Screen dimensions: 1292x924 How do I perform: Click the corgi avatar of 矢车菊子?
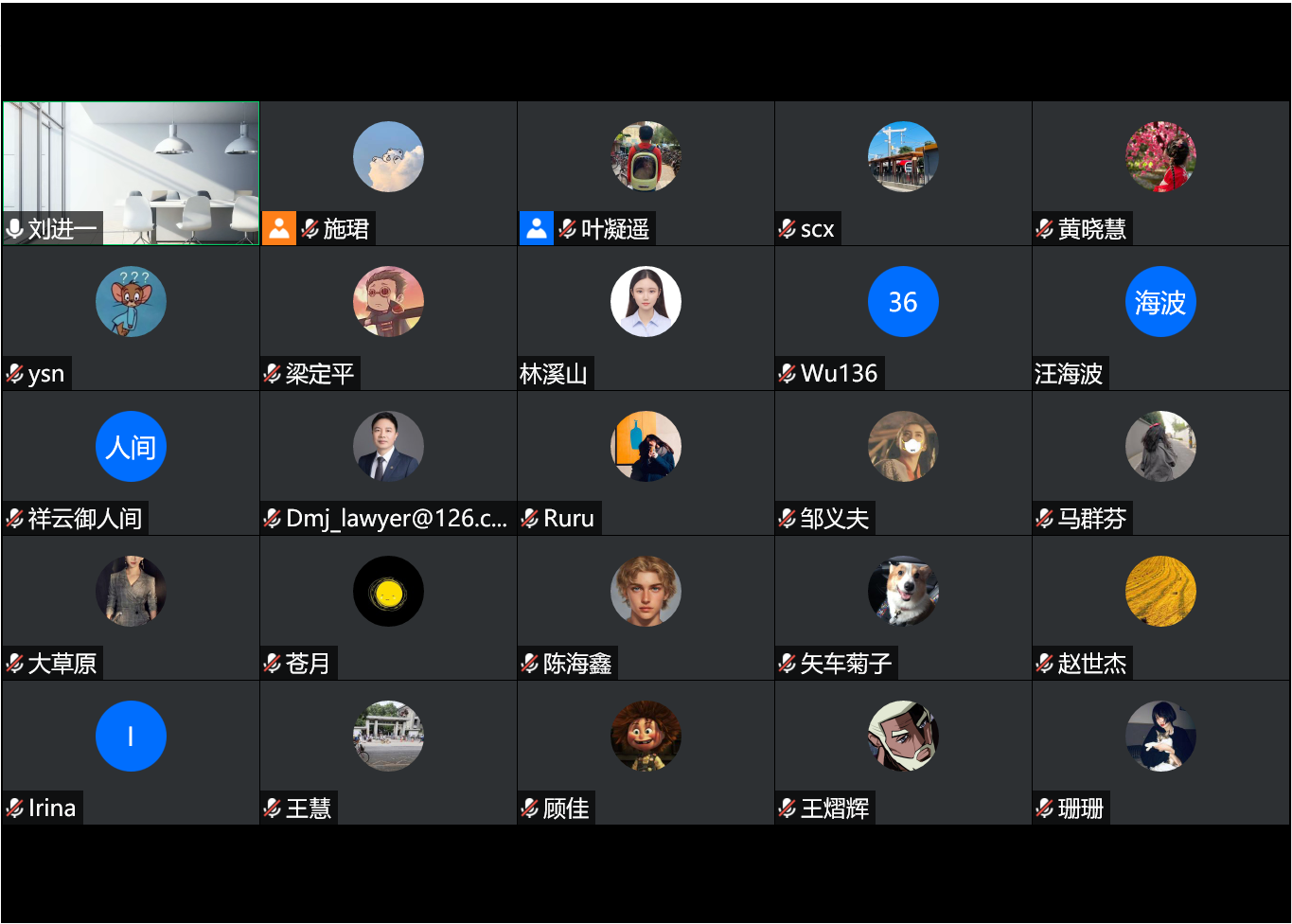pos(903,592)
